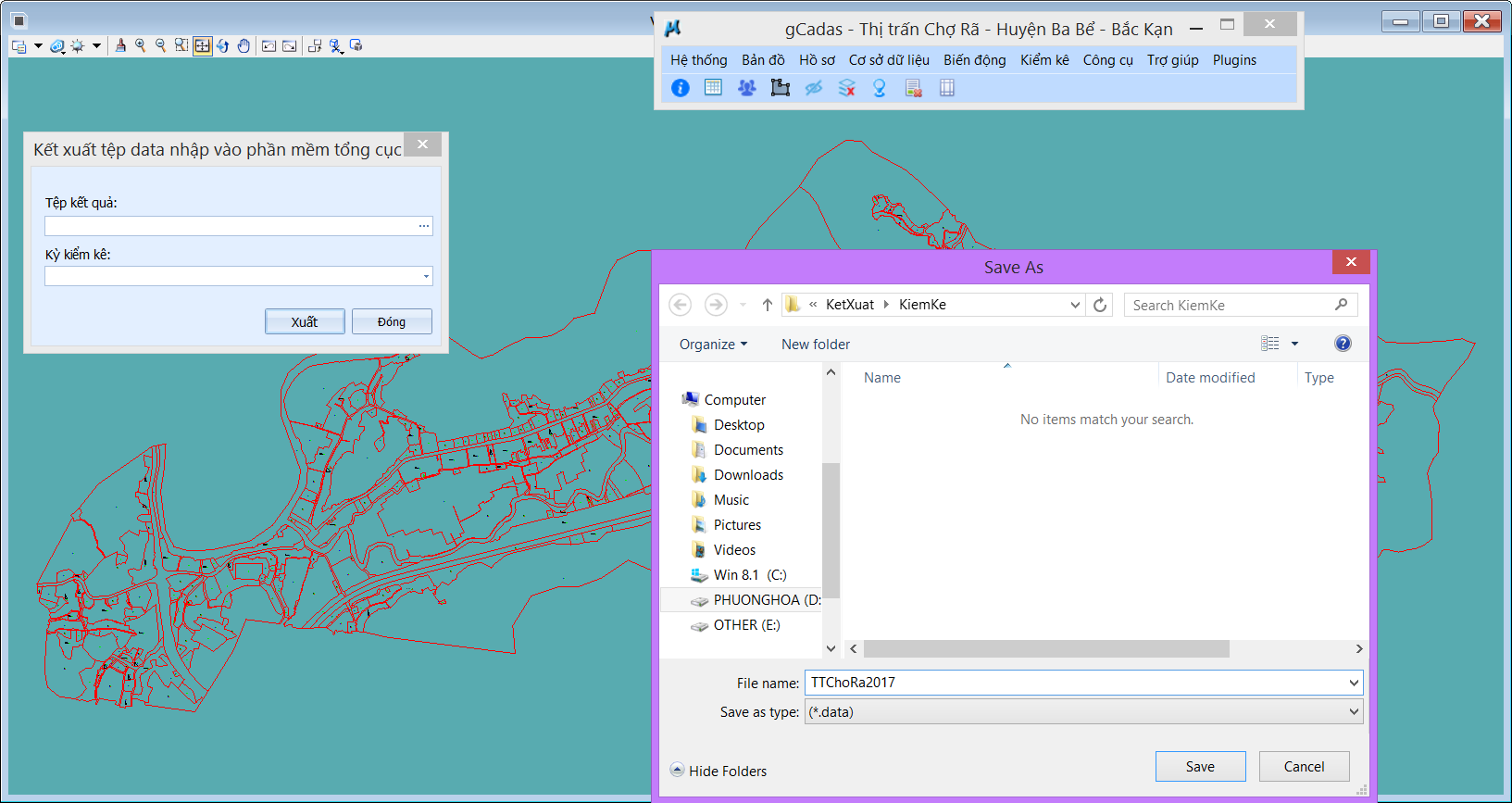The height and width of the screenshot is (803, 1512).
Task: Click the blue location pin icon
Action: 879,88
